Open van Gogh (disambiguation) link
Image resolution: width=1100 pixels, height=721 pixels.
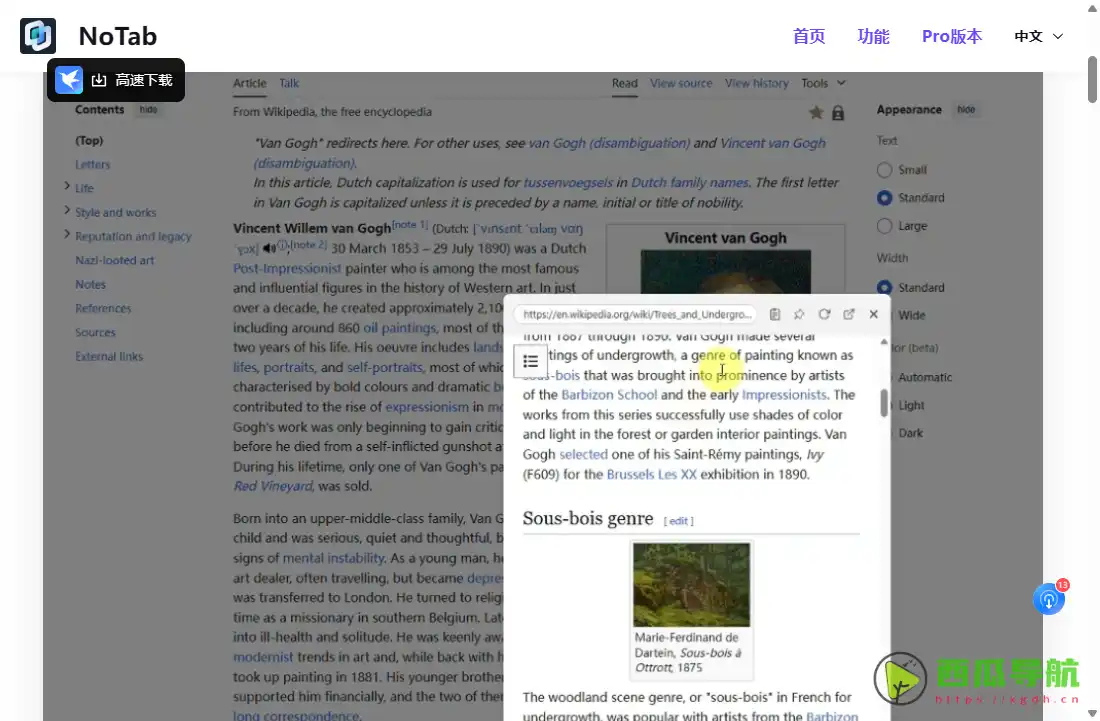[x=610, y=143]
